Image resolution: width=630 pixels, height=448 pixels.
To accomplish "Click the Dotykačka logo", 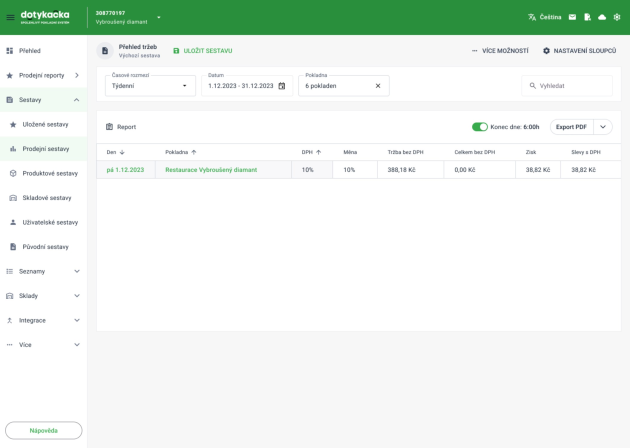I will pos(45,17).
